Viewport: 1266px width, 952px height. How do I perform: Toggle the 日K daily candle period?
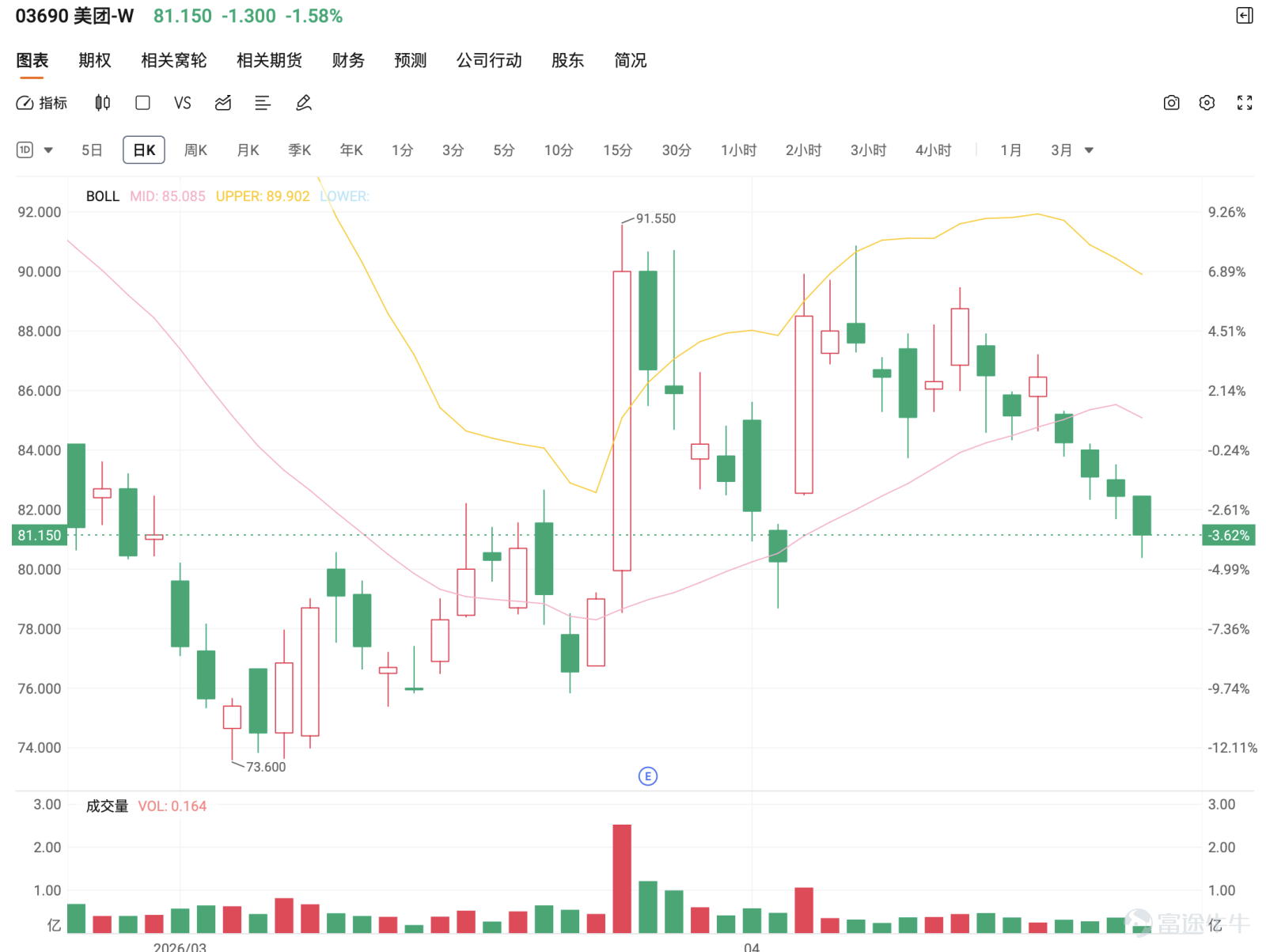click(144, 150)
